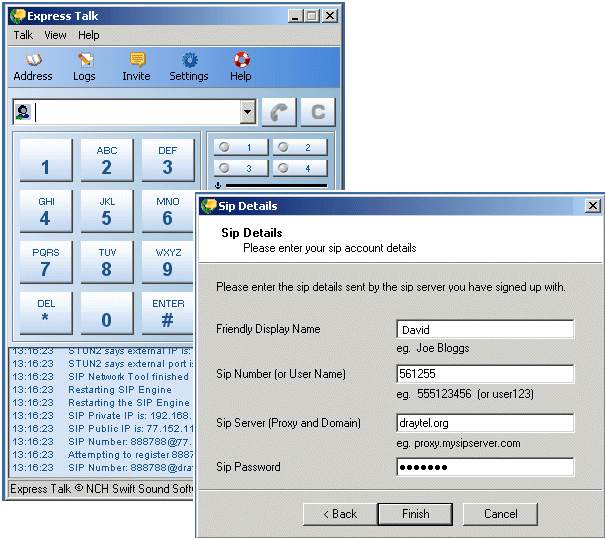Click the Back button in Sip Details

point(340,514)
